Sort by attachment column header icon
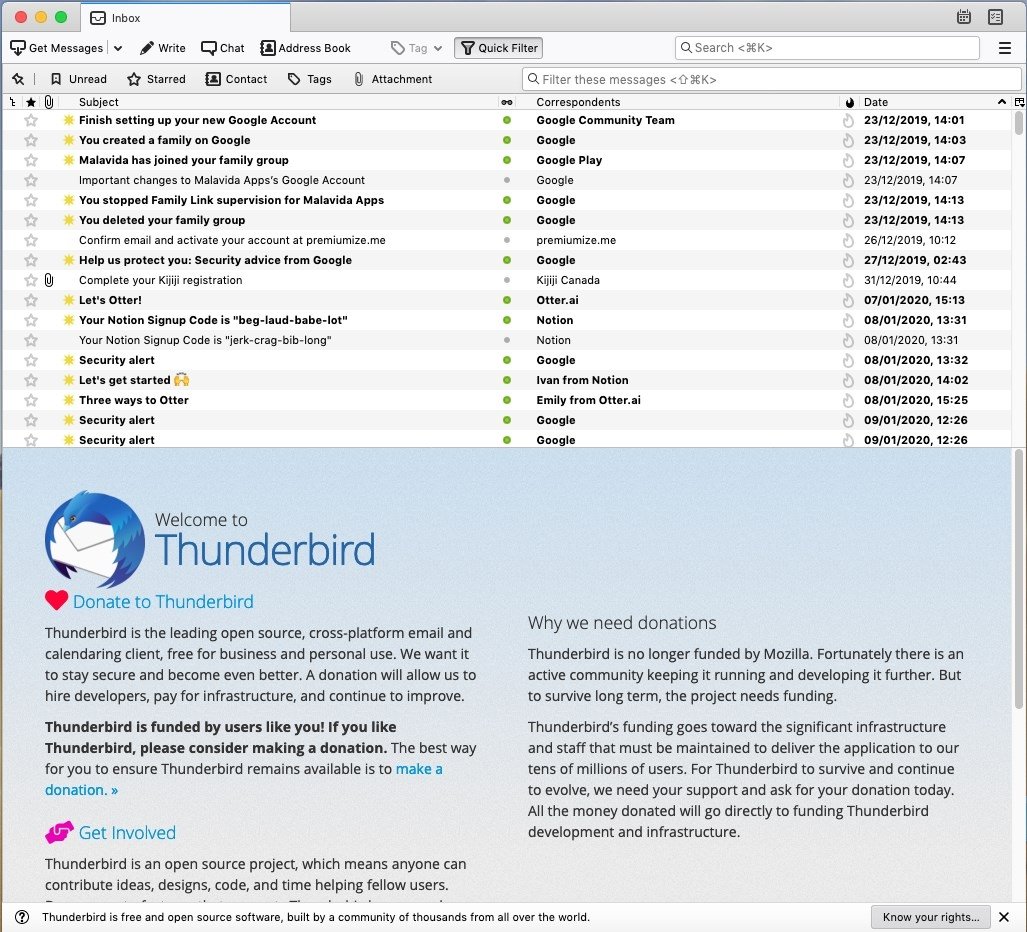The width and height of the screenshot is (1027, 932). (49, 102)
